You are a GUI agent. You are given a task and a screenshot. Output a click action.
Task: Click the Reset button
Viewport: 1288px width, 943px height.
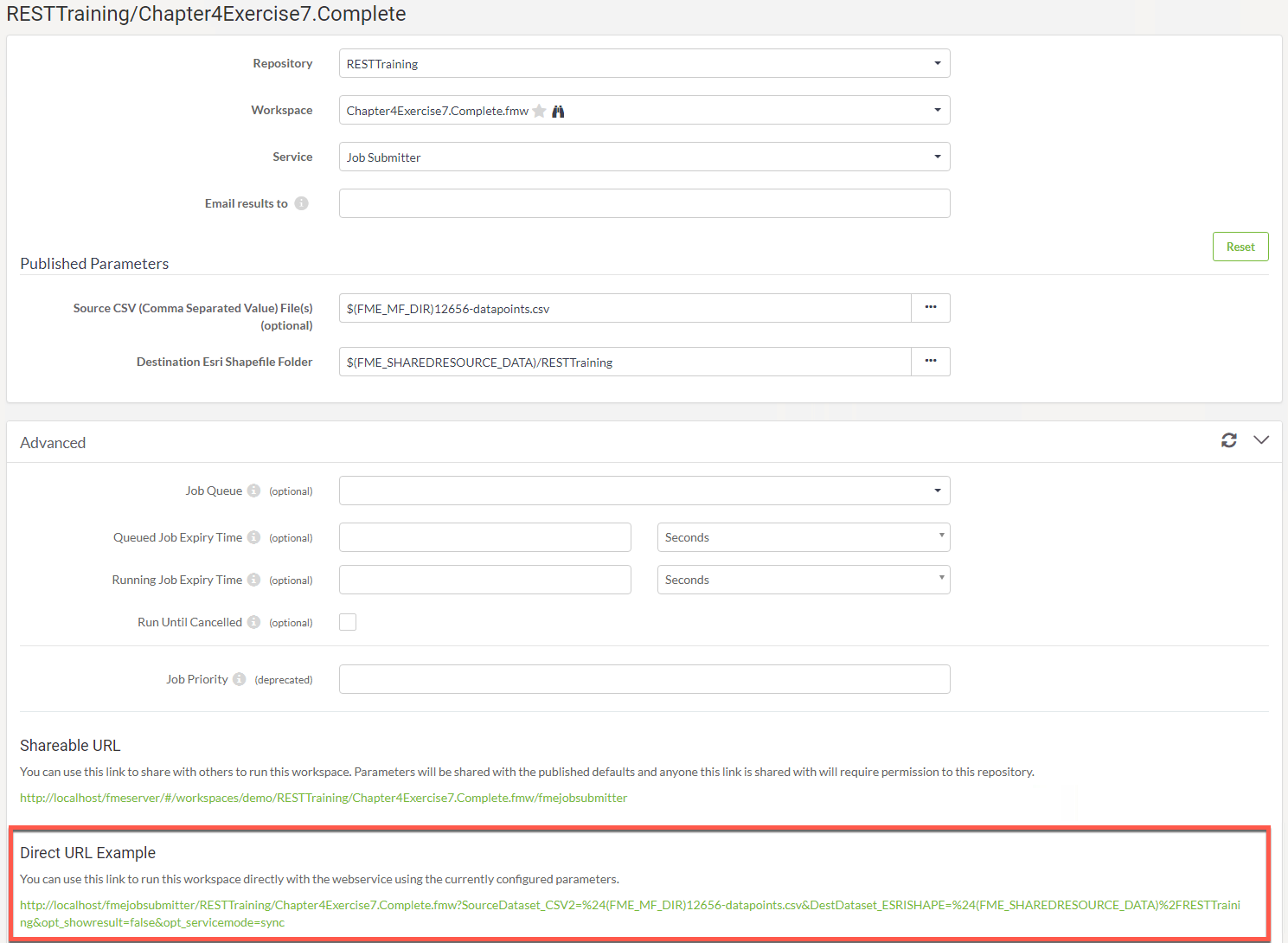pyautogui.click(x=1240, y=247)
